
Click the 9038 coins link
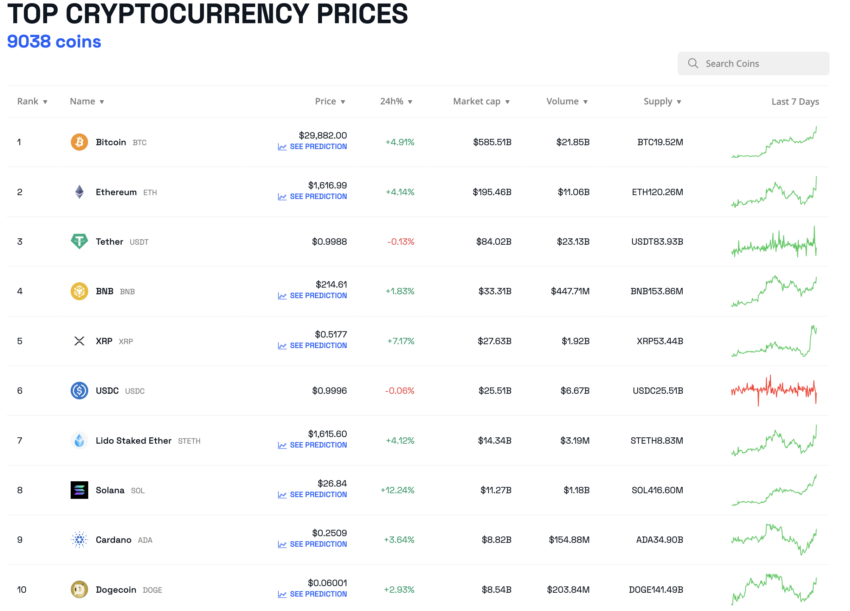tap(54, 41)
